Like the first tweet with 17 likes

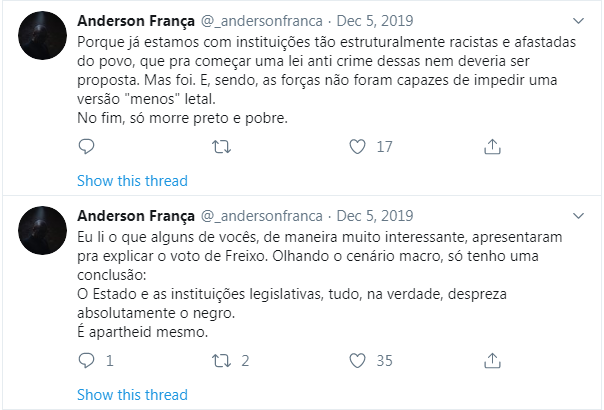[x=357, y=147]
